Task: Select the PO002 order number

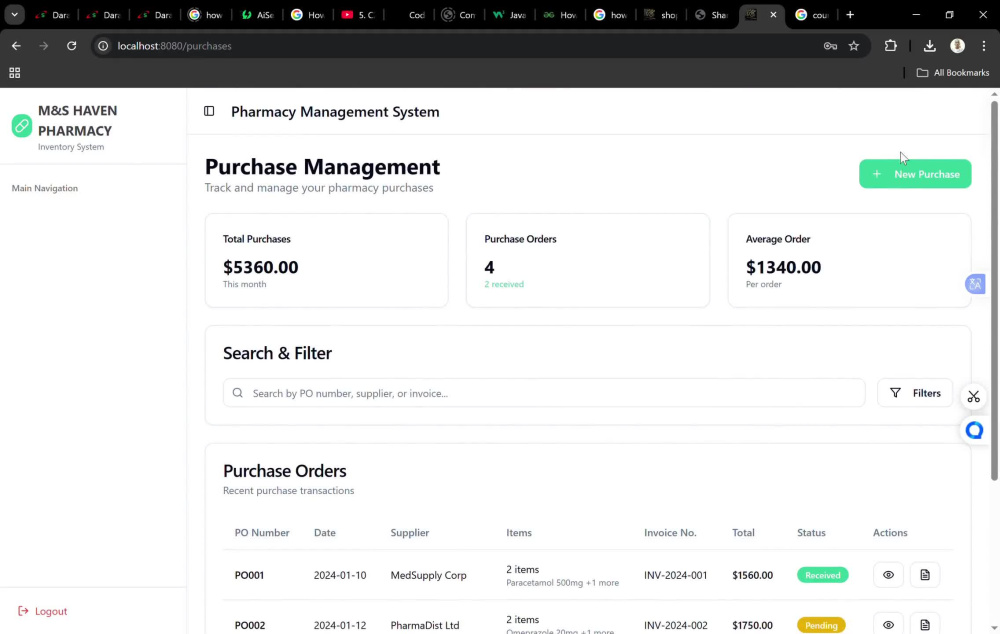Action: [x=250, y=625]
